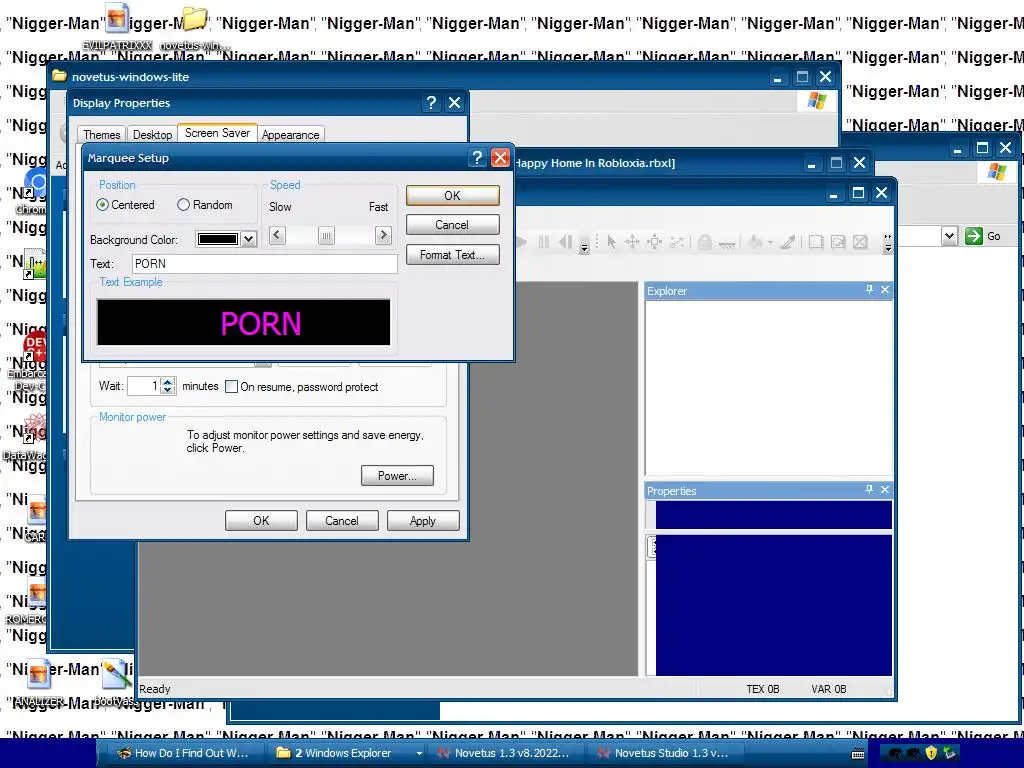Image resolution: width=1024 pixels, height=768 pixels.
Task: Click the black Background Color swatch
Action: coord(218,239)
